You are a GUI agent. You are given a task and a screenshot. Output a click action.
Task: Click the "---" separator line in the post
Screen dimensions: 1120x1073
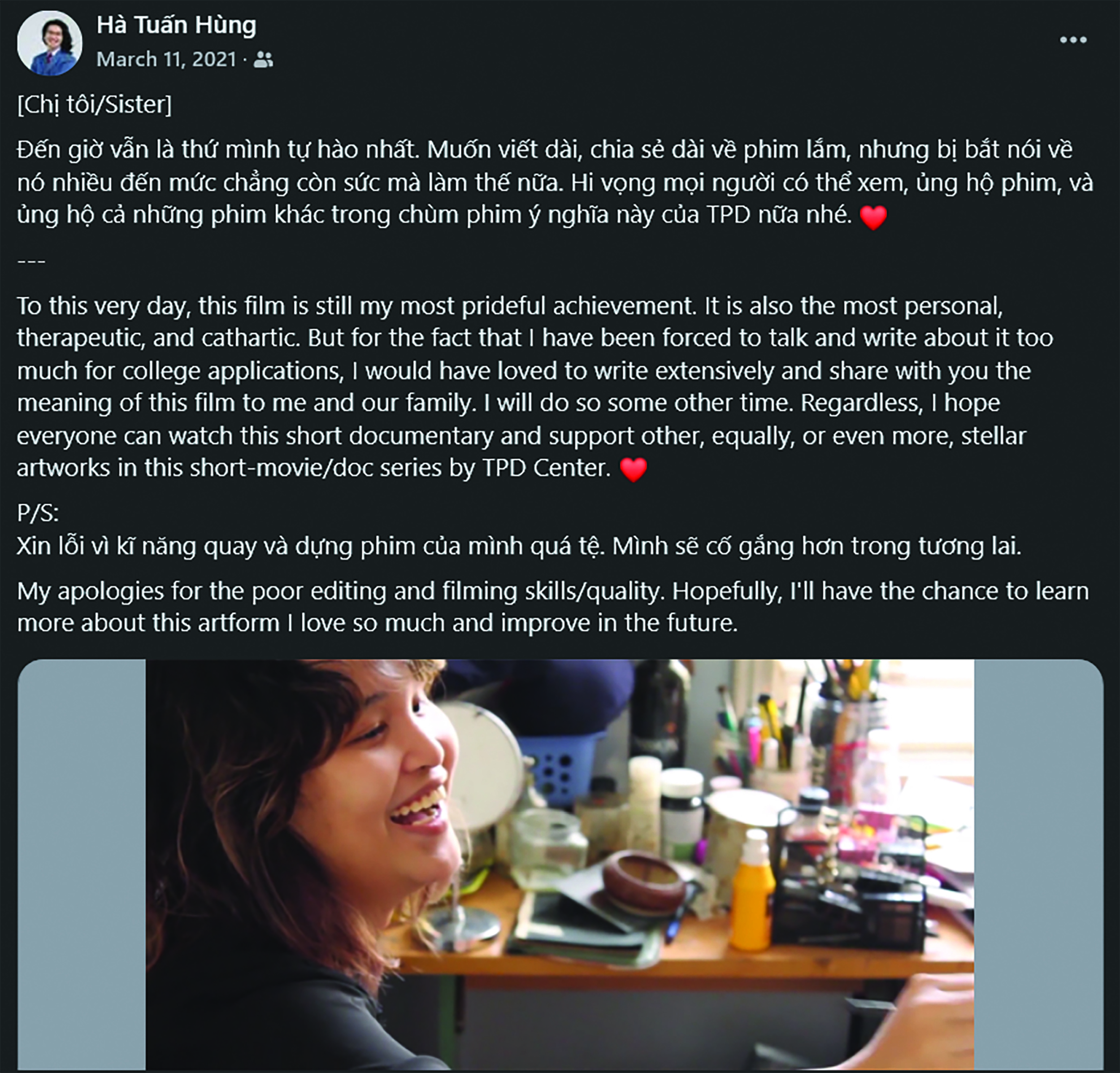coord(31,262)
